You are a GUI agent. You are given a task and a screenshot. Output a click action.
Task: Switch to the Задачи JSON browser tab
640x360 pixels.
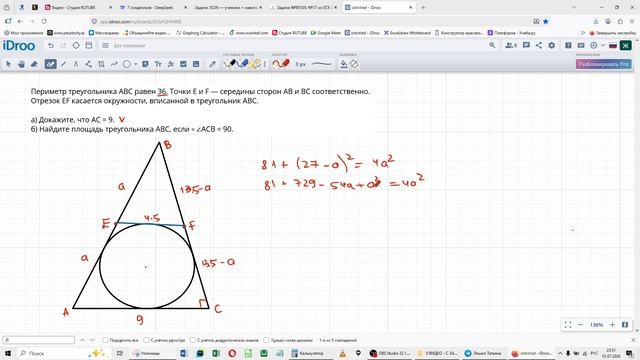228,7
